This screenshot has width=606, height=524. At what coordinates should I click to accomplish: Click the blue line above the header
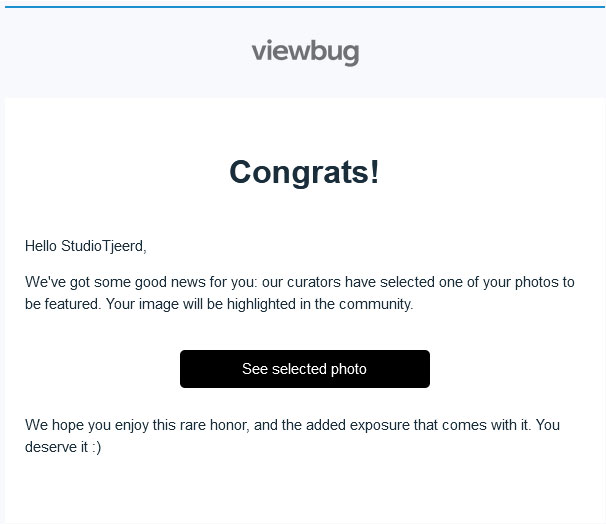[x=305, y=7]
